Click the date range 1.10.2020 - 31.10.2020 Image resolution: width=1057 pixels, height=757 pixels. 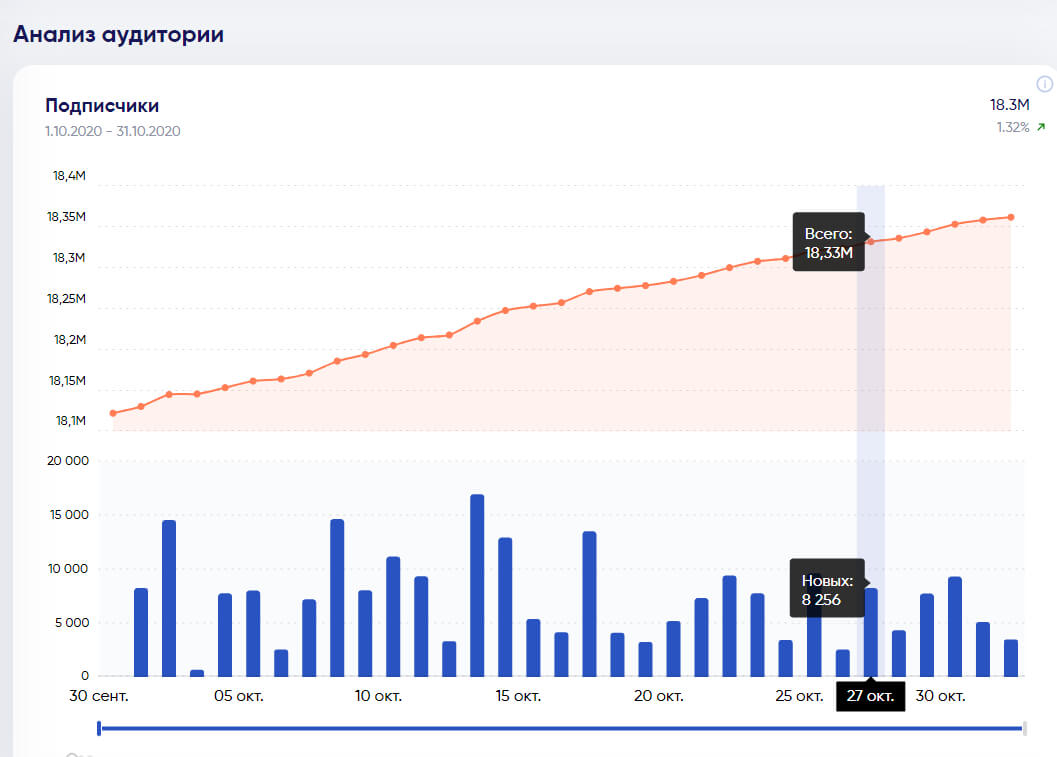pyautogui.click(x=112, y=131)
